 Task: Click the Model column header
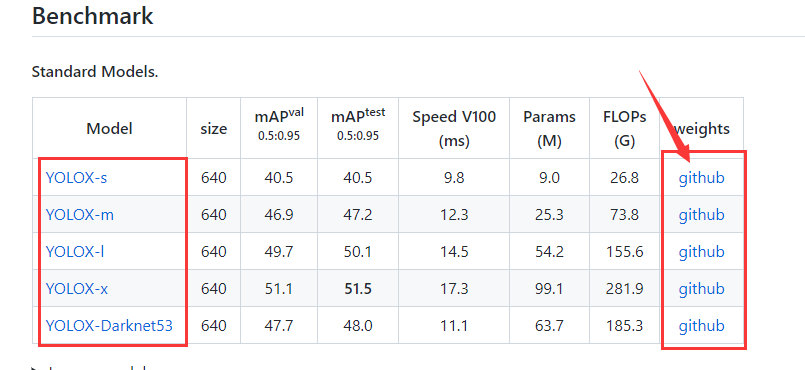click(x=109, y=128)
